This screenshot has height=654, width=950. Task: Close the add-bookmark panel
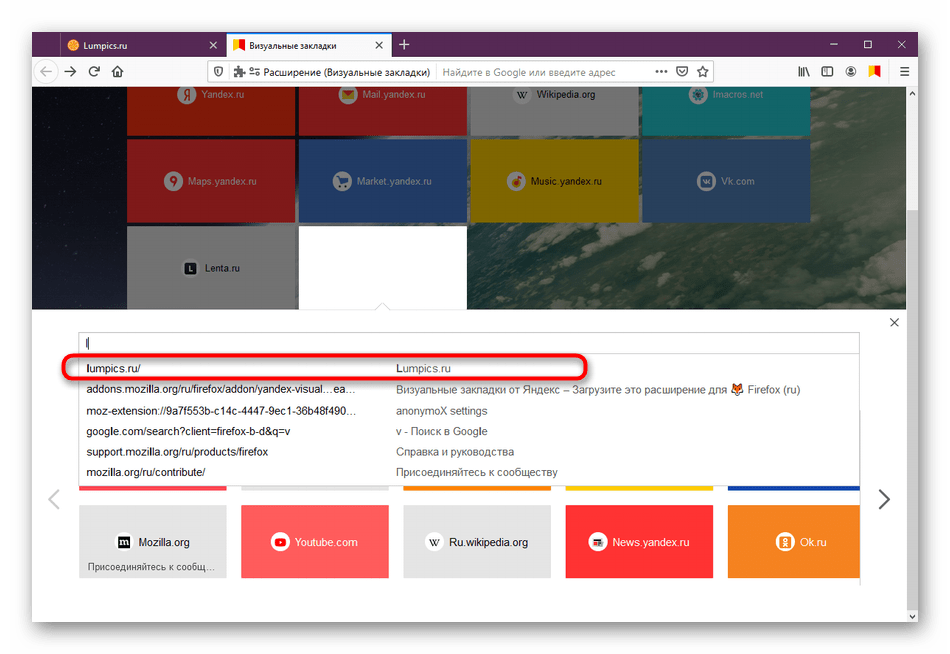(894, 322)
